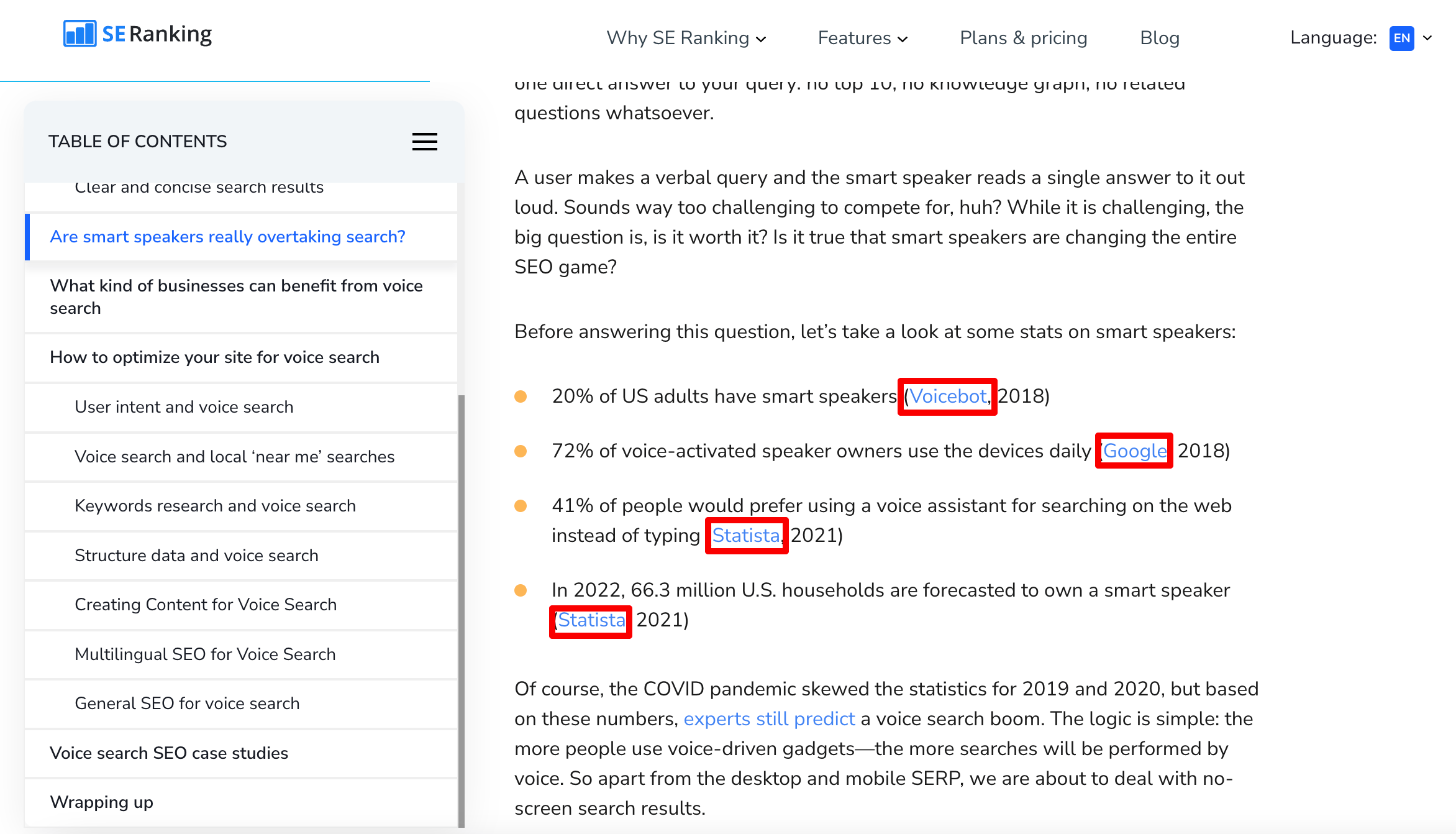Open the language selector chevron
1456x834 pixels.
(x=1428, y=38)
